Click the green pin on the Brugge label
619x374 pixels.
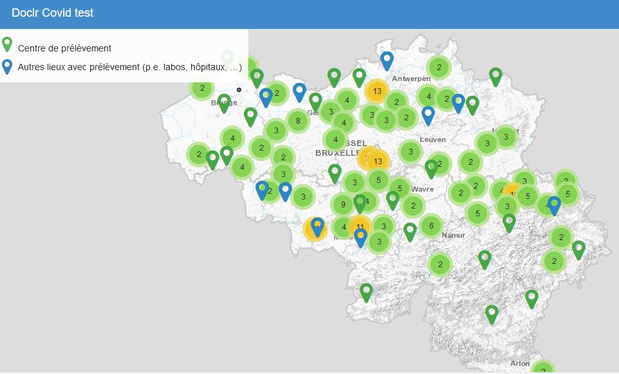tap(224, 103)
